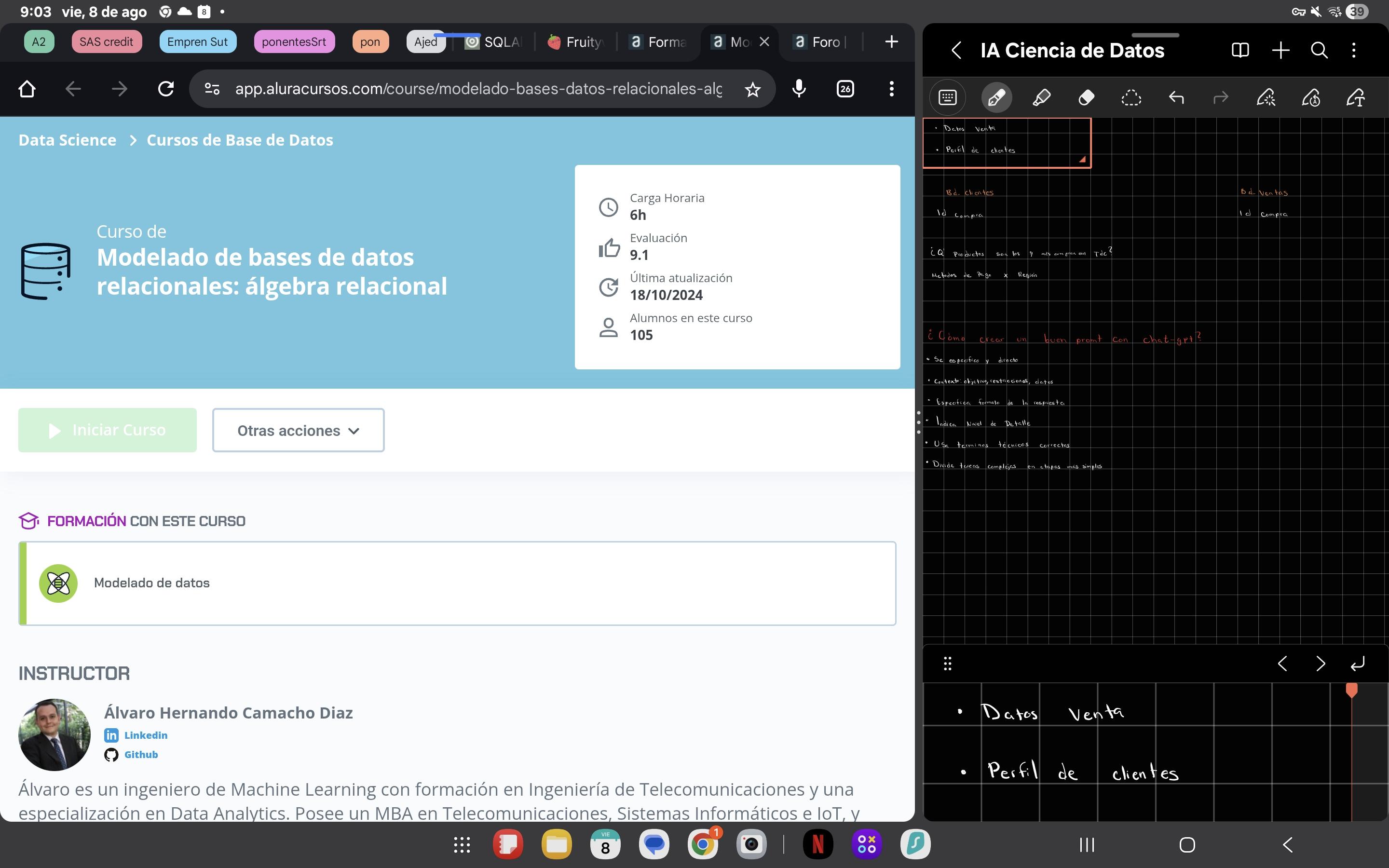Click the URL address bar
This screenshot has height=868, width=1389.
coord(479,89)
